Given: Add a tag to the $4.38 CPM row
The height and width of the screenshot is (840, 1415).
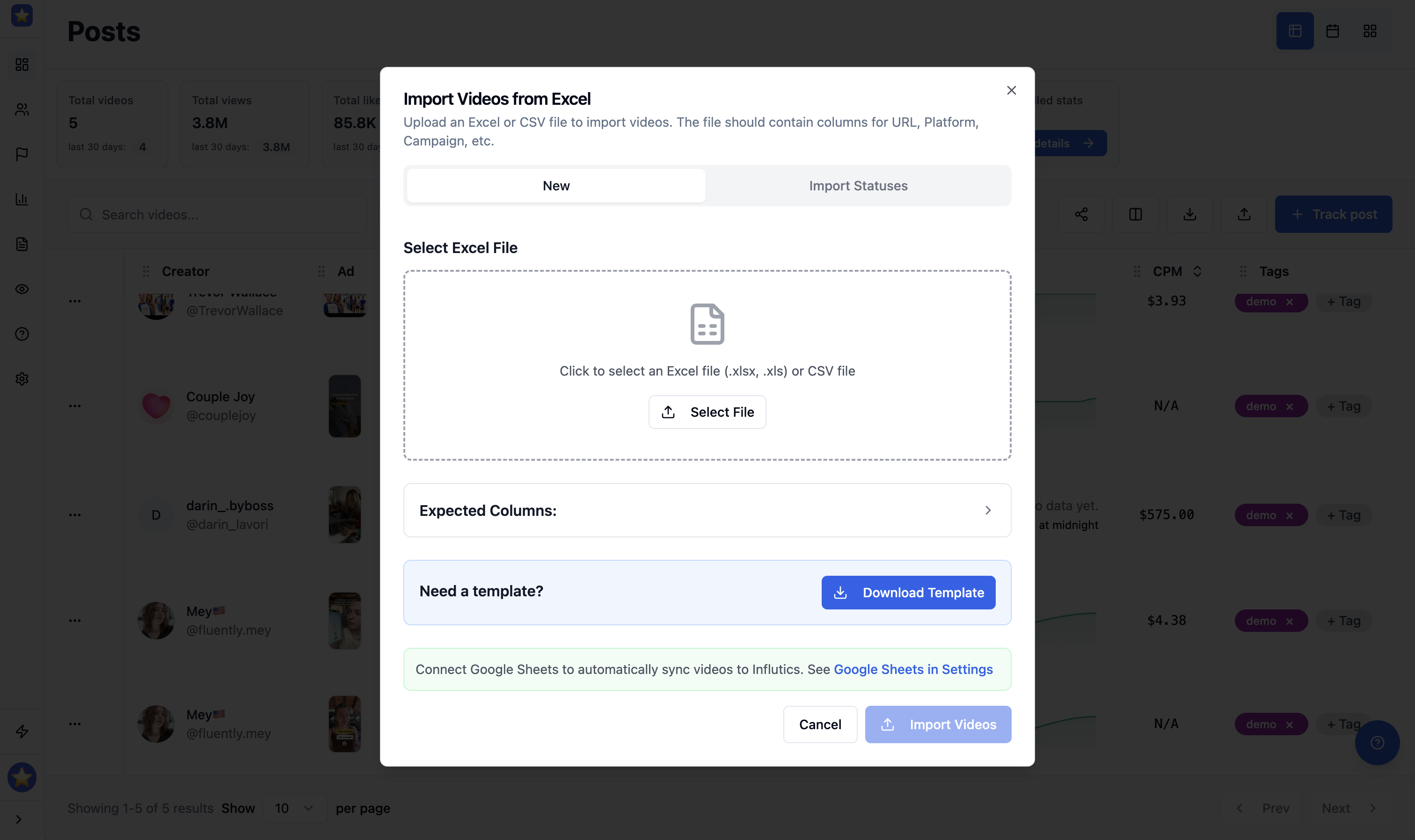Looking at the screenshot, I should [x=1344, y=621].
